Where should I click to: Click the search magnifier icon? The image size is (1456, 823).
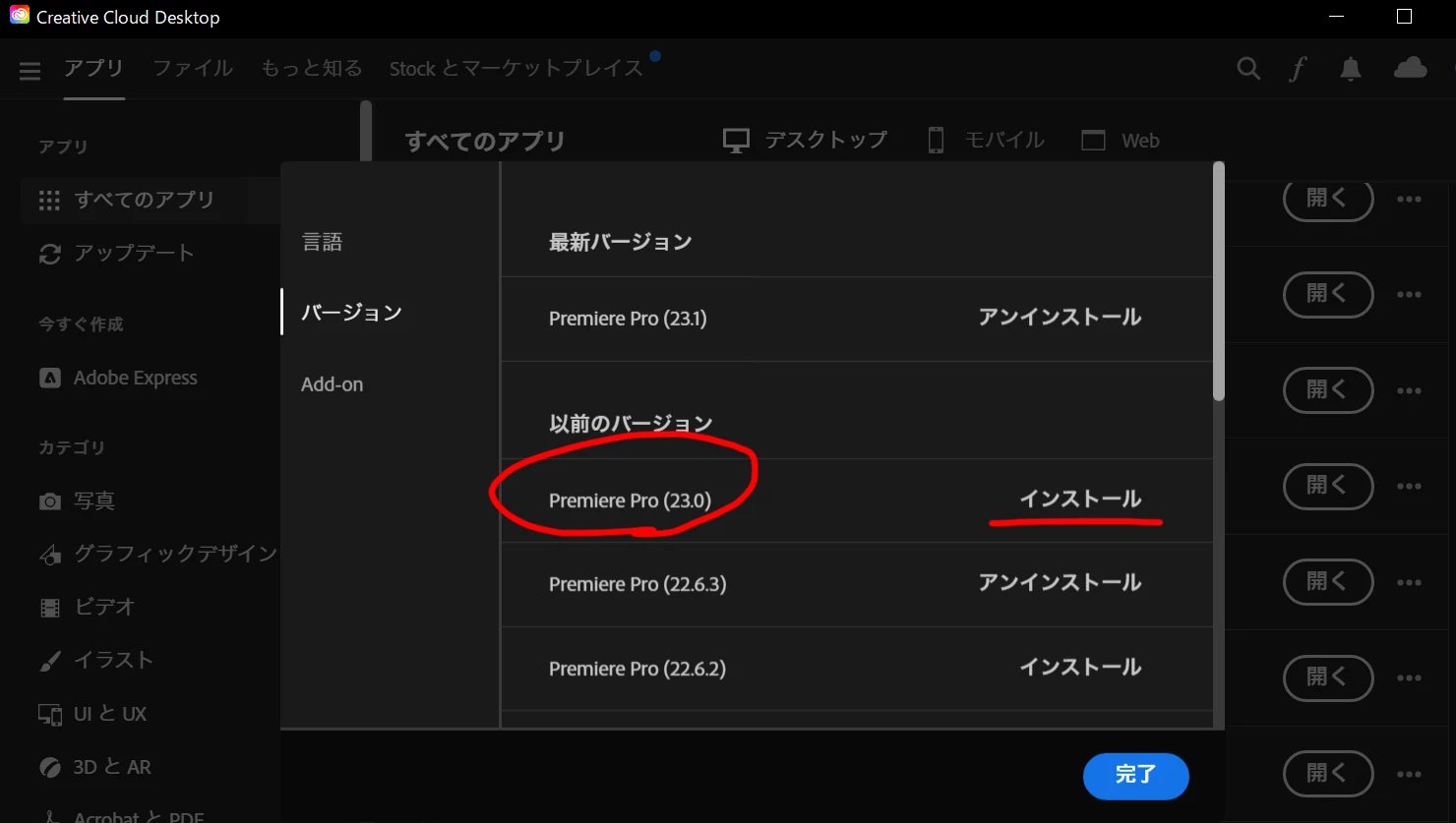click(1248, 68)
